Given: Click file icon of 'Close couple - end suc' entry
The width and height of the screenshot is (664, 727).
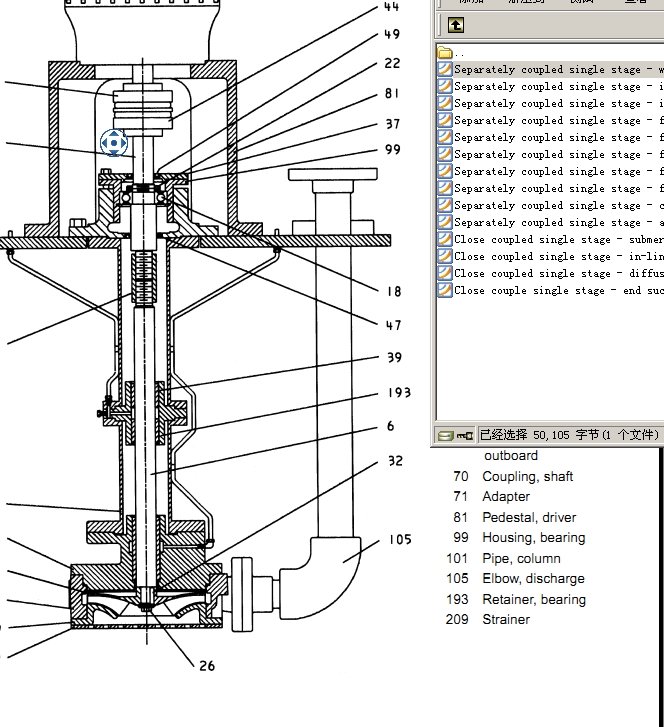Looking at the screenshot, I should coord(445,291).
